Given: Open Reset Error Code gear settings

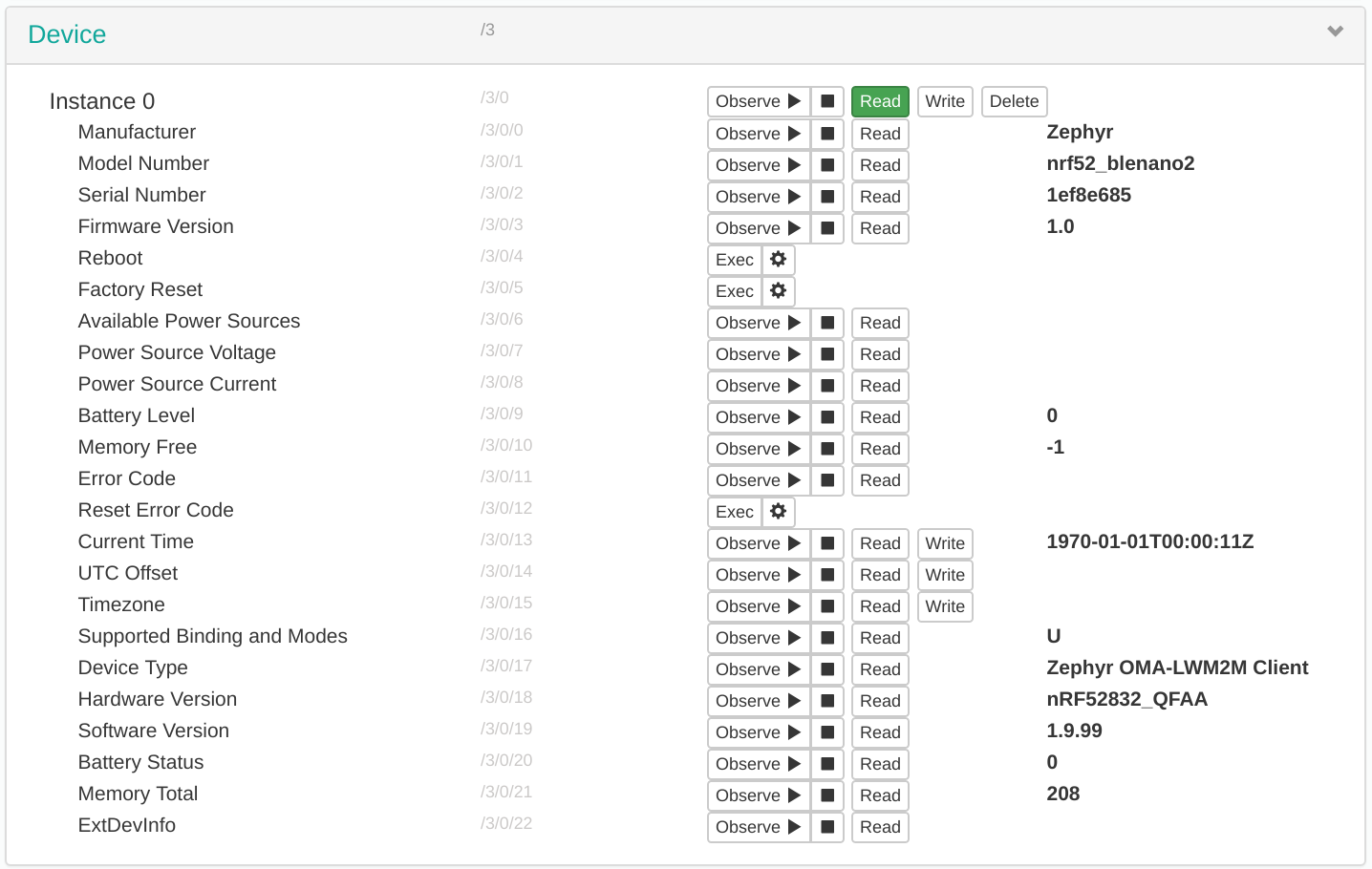Looking at the screenshot, I should pos(779,512).
